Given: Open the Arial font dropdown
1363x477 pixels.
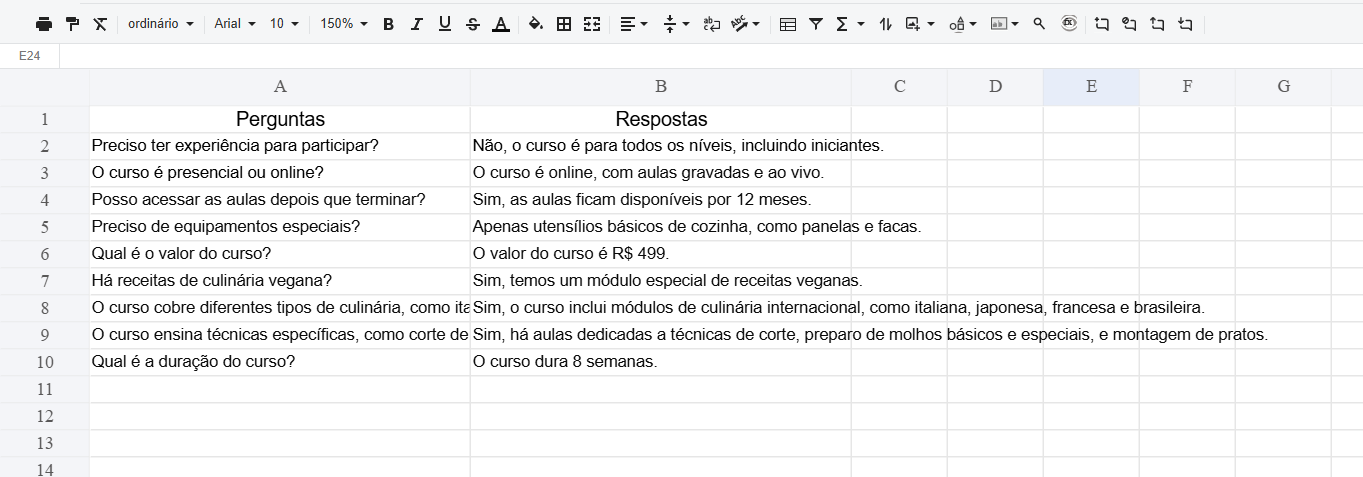Looking at the screenshot, I should click(x=235, y=23).
